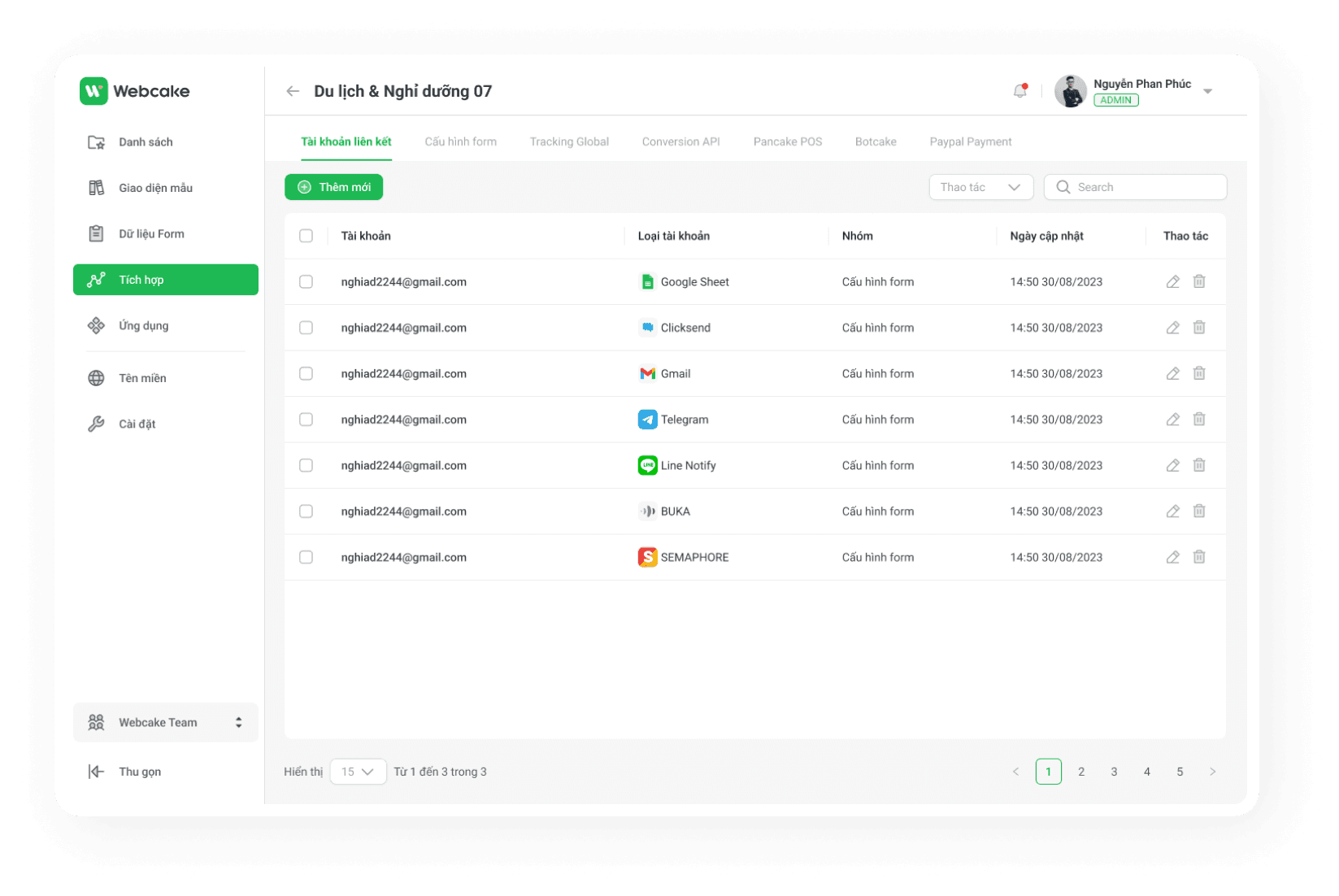Check the select-all checkbox in table header

tap(306, 236)
